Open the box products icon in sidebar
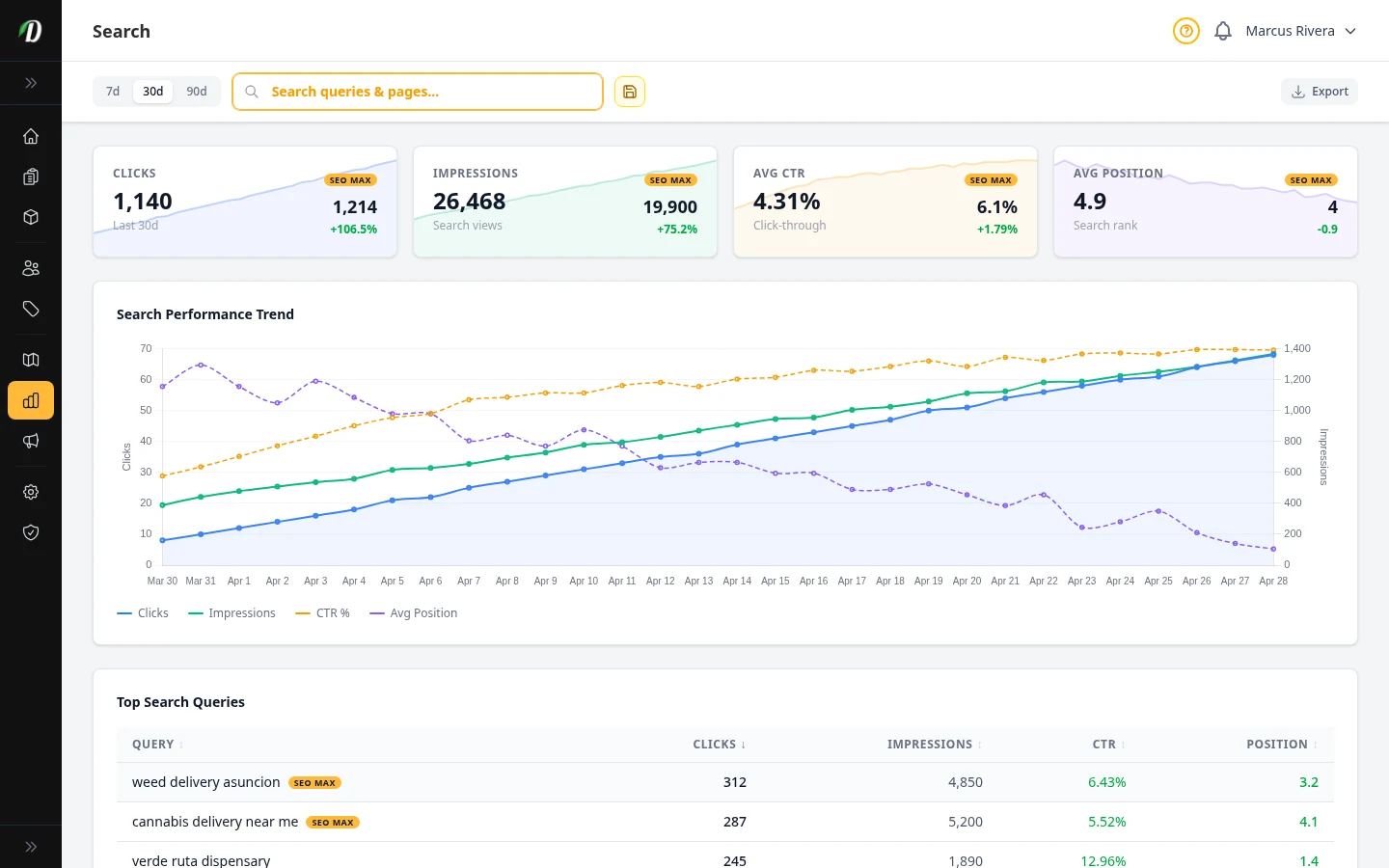 (x=31, y=217)
